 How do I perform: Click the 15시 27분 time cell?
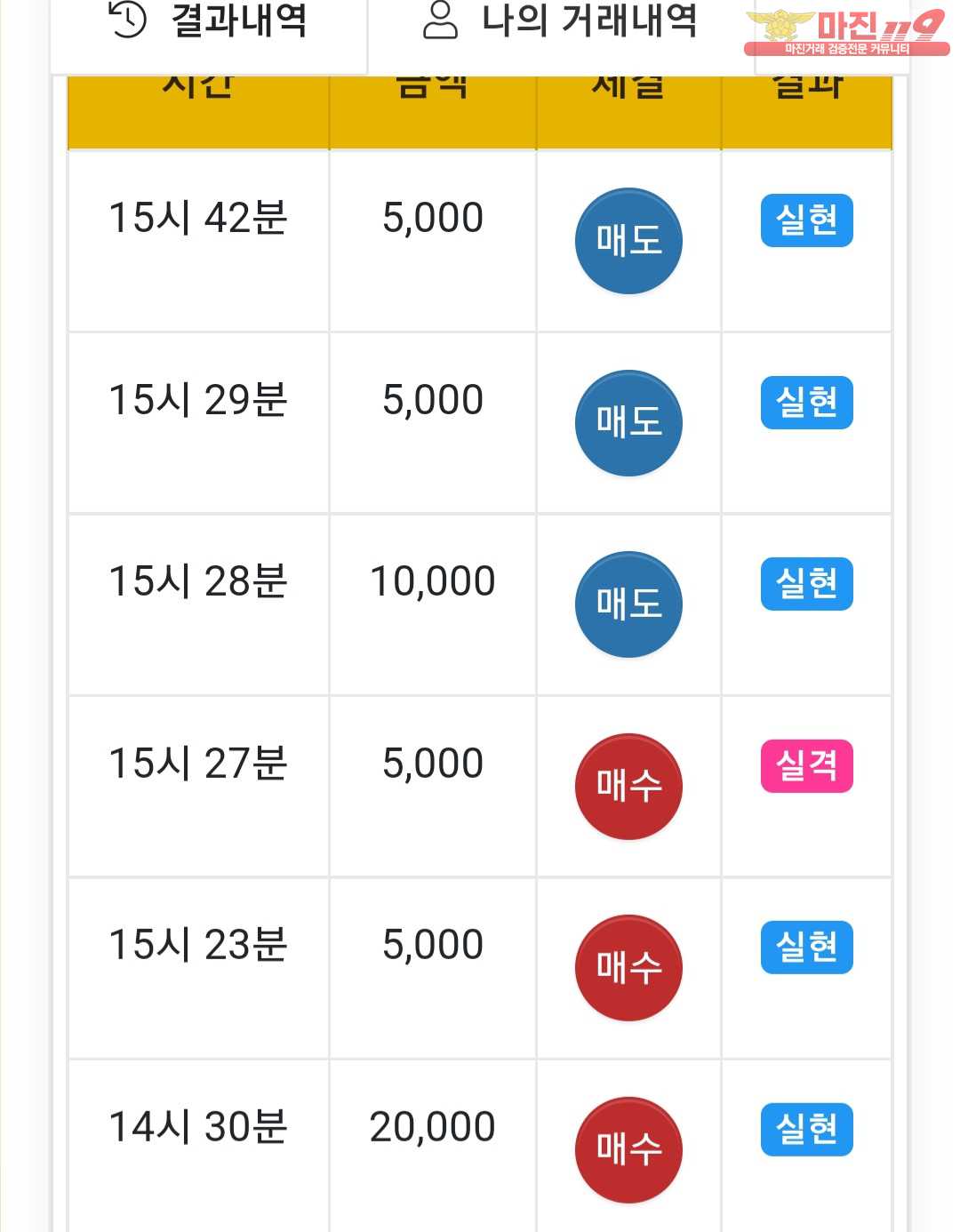(198, 787)
